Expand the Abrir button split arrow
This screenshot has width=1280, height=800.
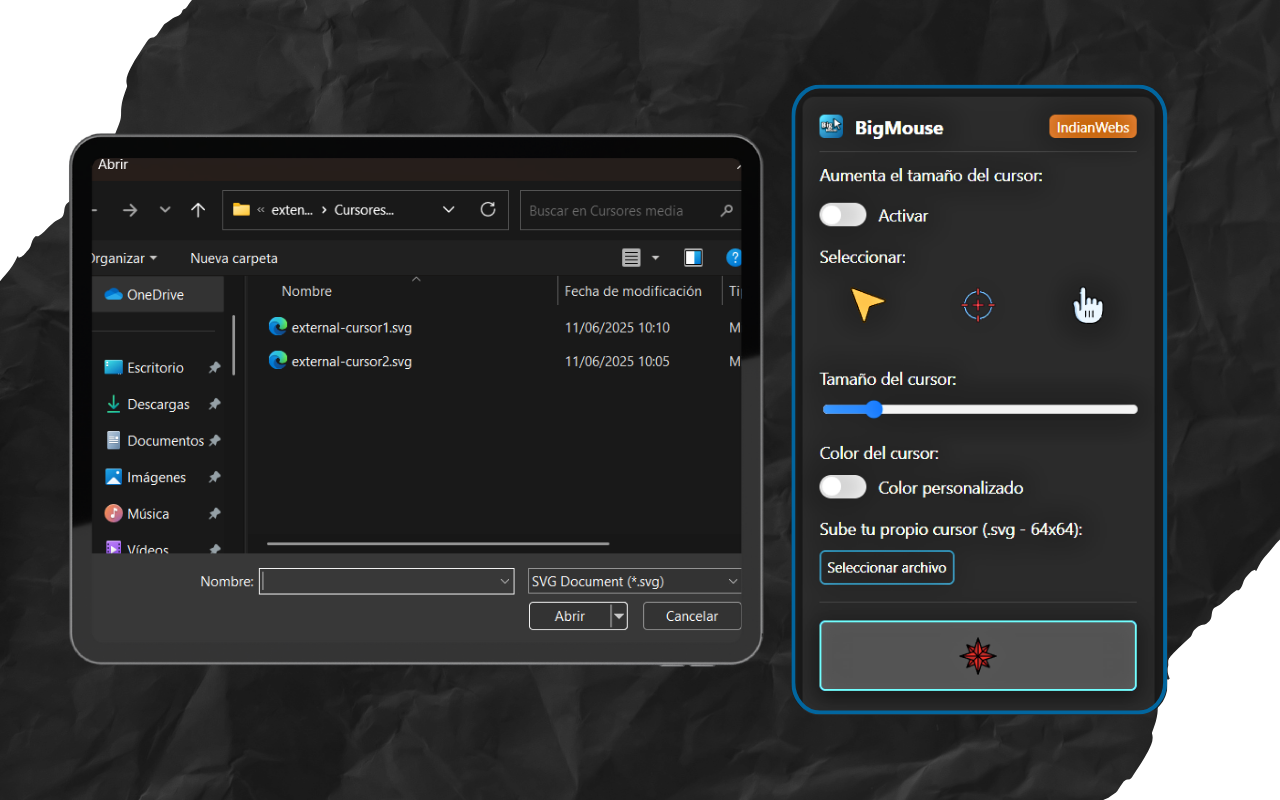coord(619,616)
